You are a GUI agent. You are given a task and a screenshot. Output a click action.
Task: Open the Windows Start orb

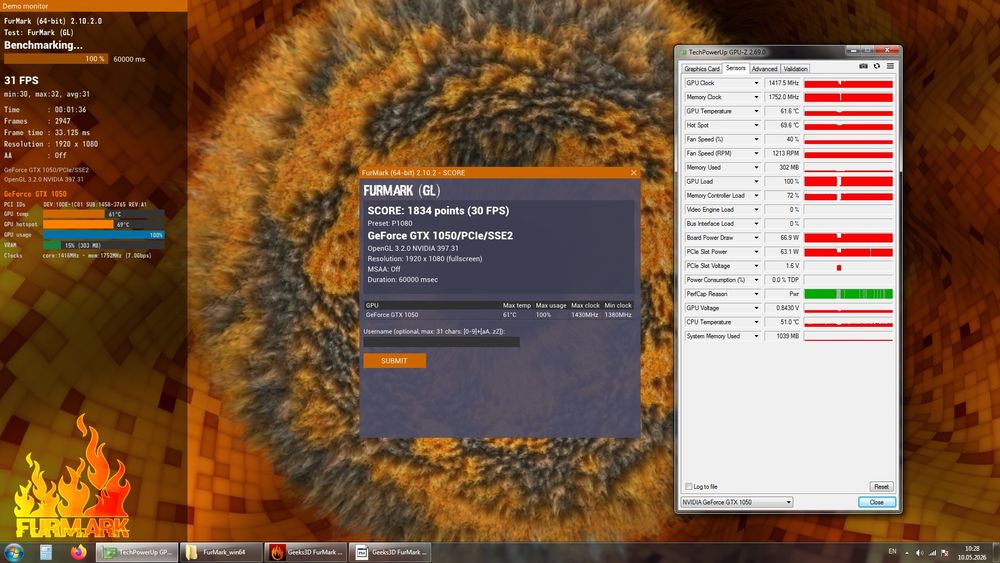click(14, 552)
